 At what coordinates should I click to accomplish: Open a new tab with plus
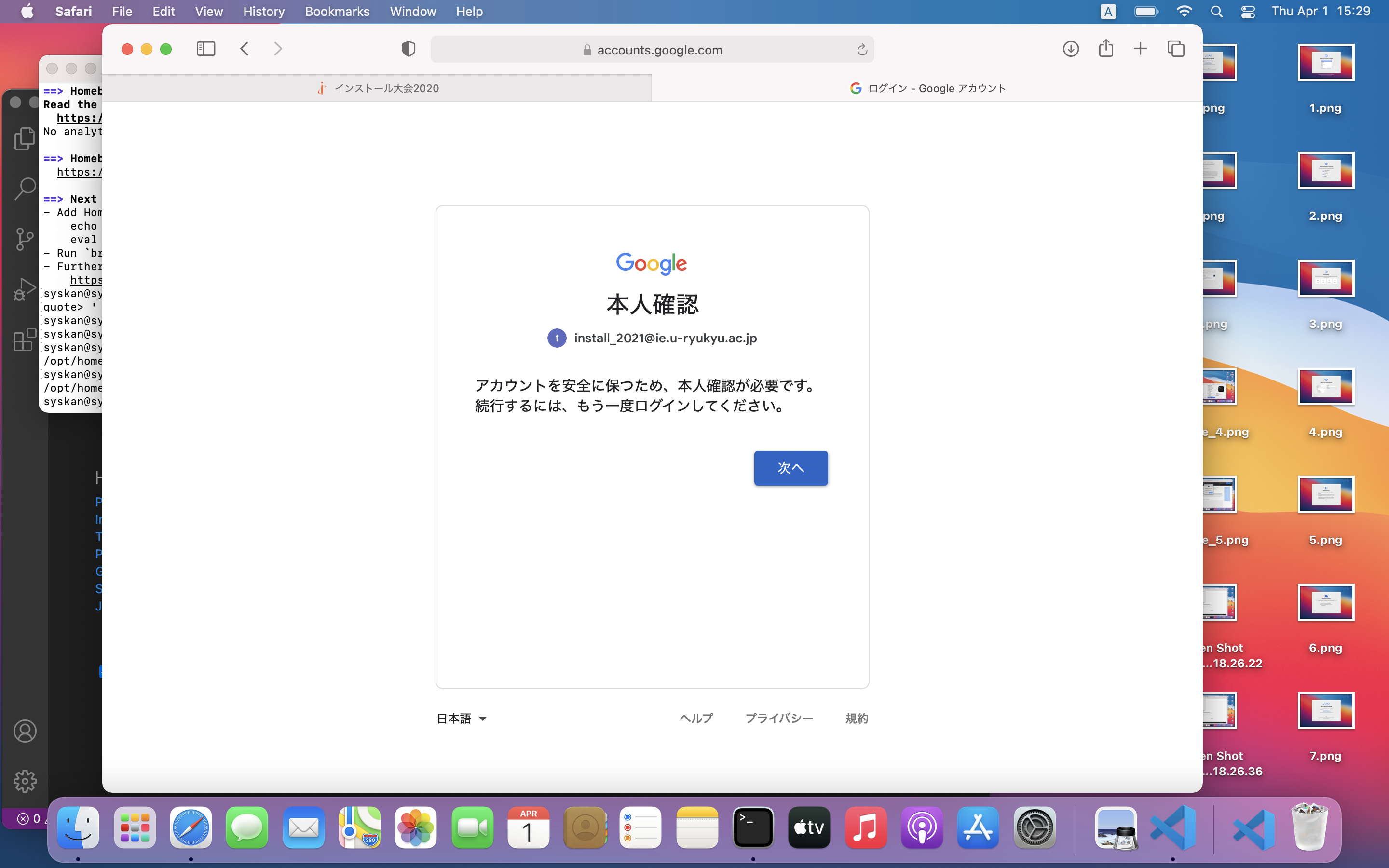pos(1140,49)
